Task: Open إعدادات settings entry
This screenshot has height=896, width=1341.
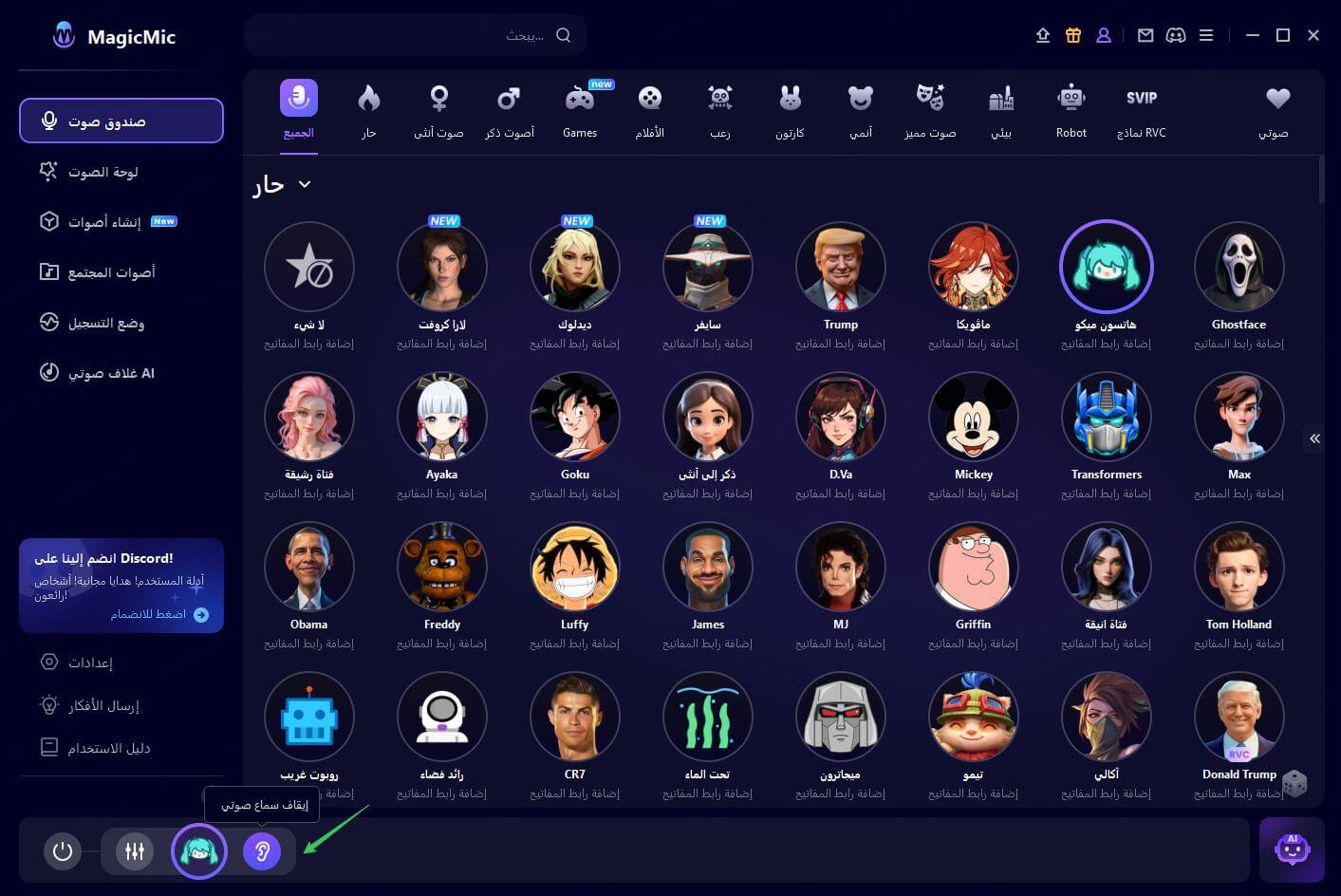Action: [76, 662]
